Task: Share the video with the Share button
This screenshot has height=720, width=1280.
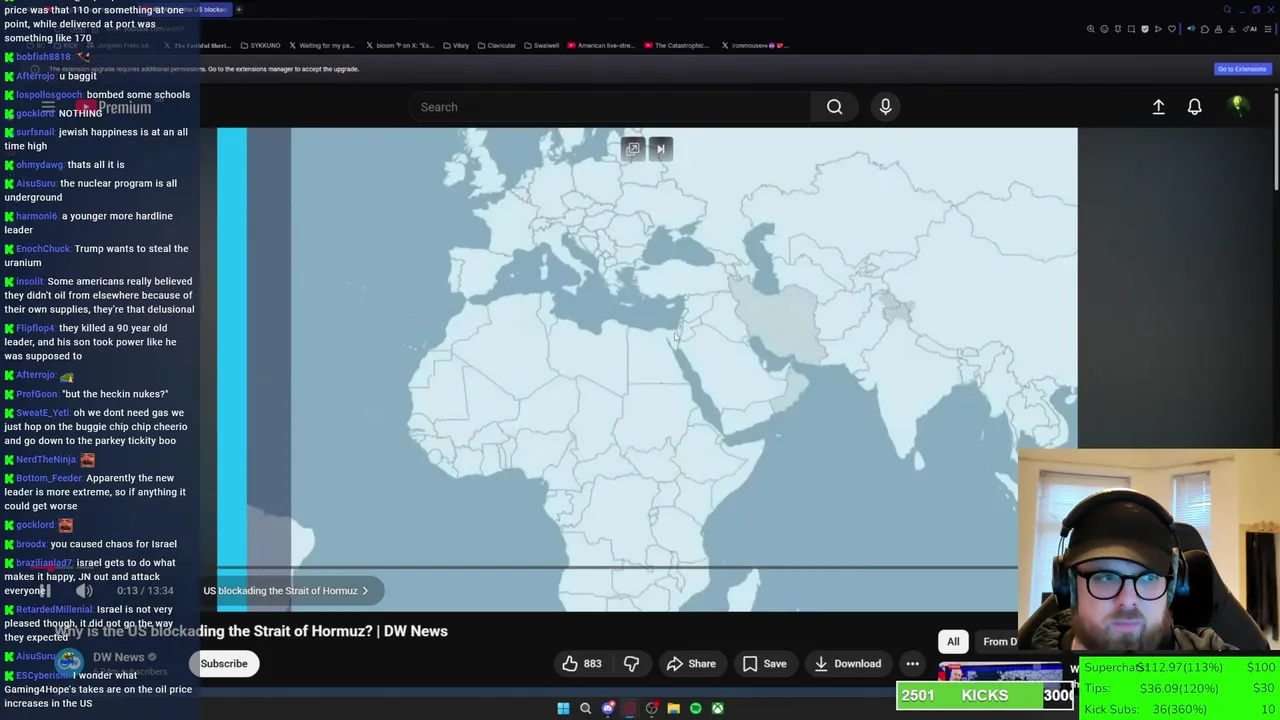Action: pos(691,664)
